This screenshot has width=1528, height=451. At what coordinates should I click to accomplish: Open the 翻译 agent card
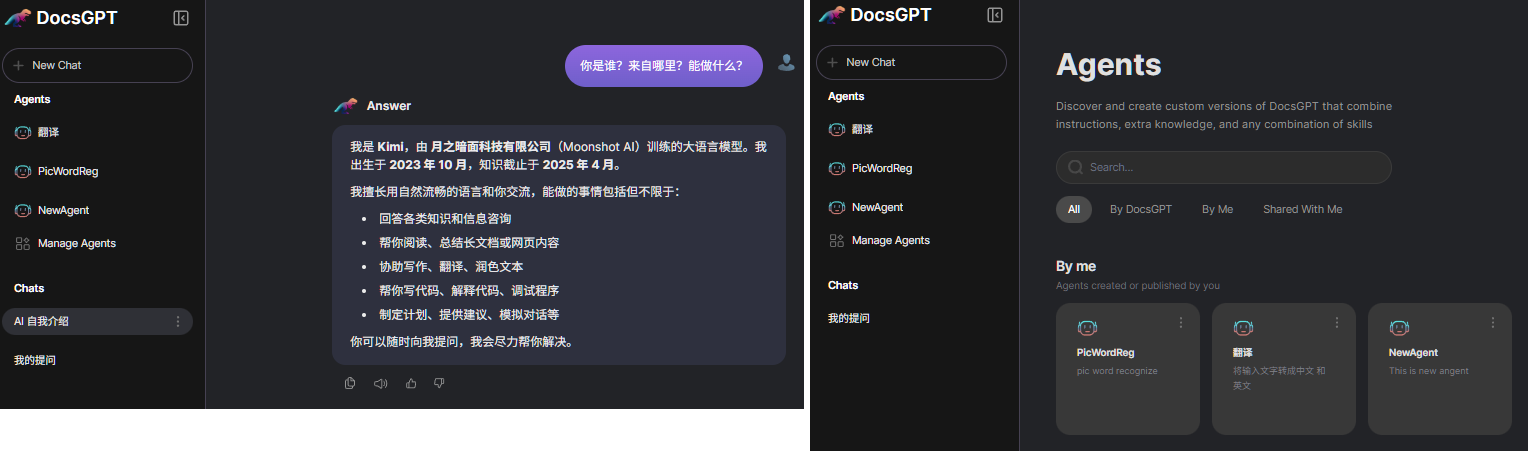click(1284, 369)
